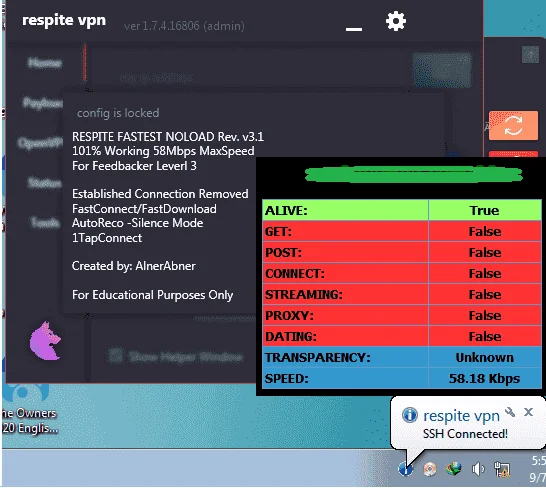The image size is (546, 488).
Task: Click the 'TRANSPARENCY:' row label
Action: 318,358
